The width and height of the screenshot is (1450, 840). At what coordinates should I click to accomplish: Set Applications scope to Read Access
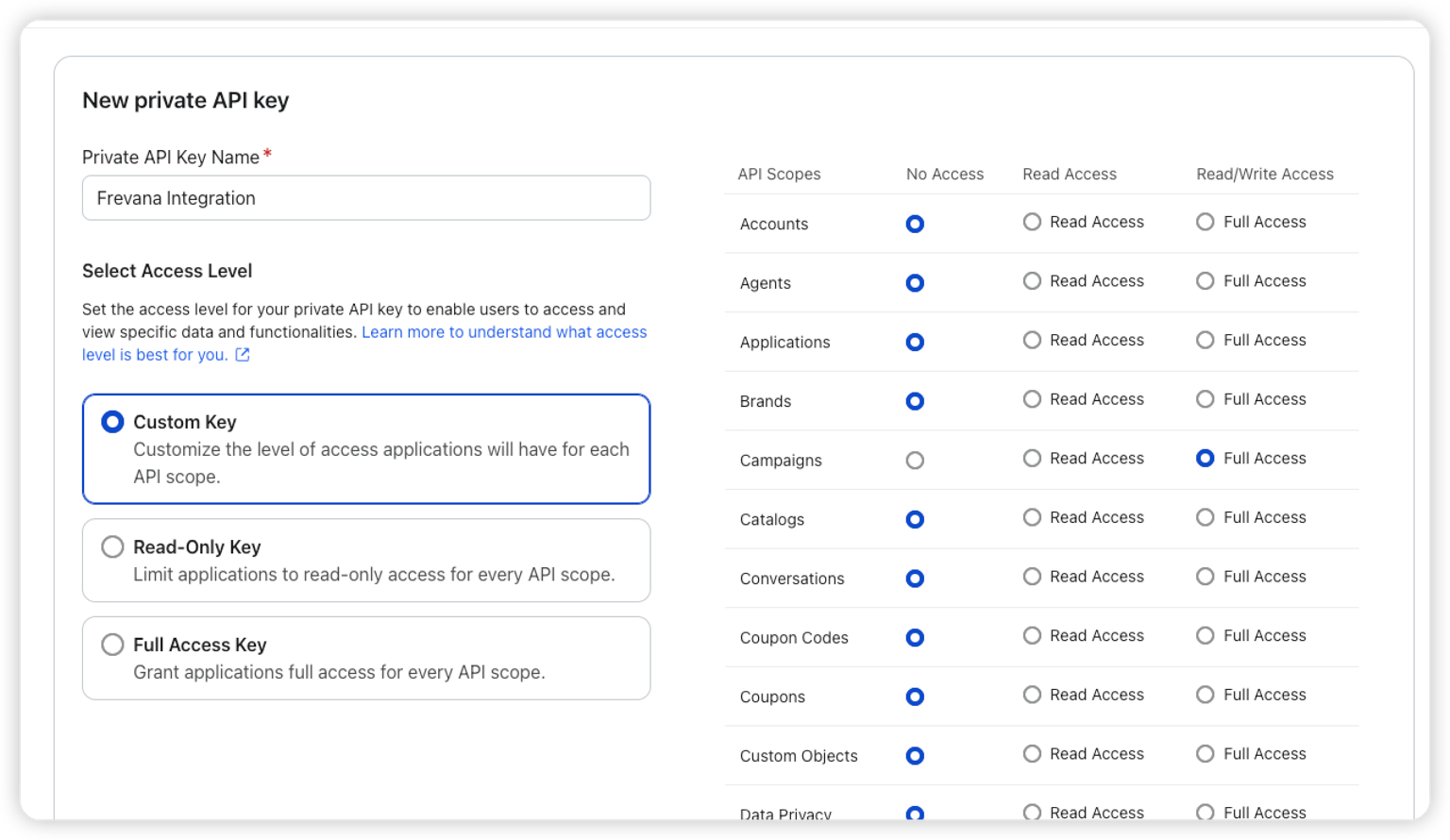(x=1033, y=340)
